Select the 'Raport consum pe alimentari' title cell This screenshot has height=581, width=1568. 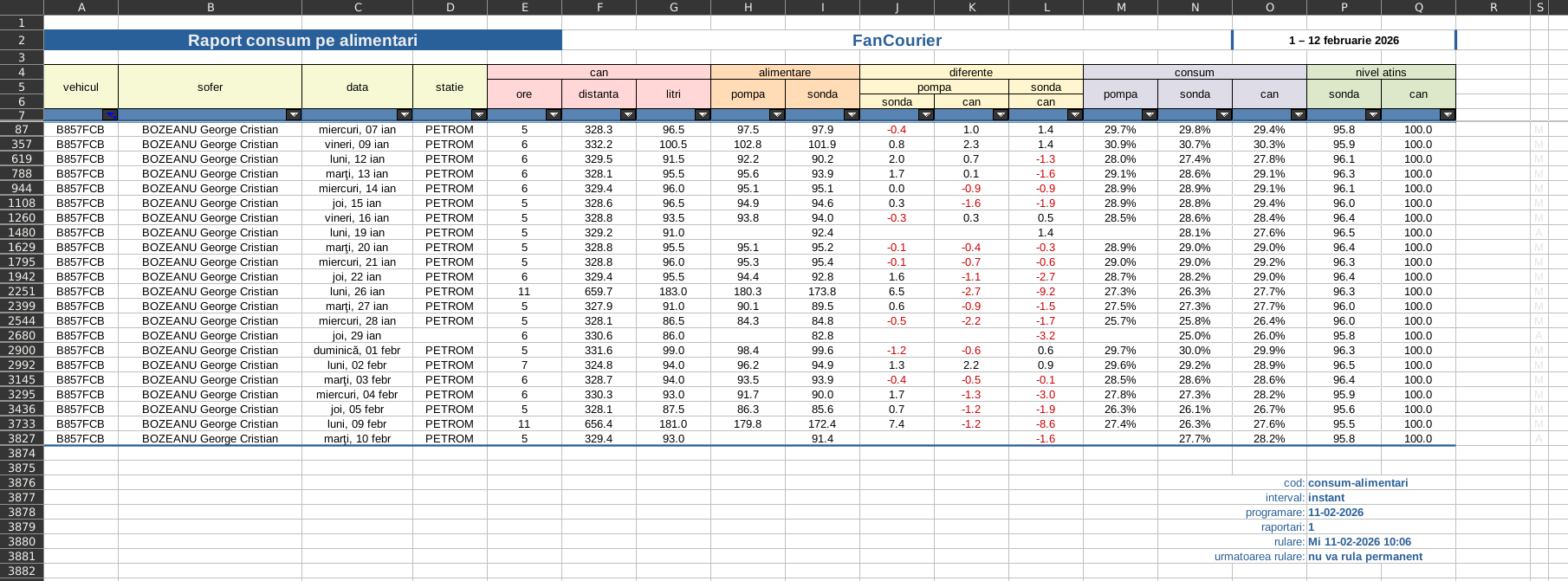302,41
